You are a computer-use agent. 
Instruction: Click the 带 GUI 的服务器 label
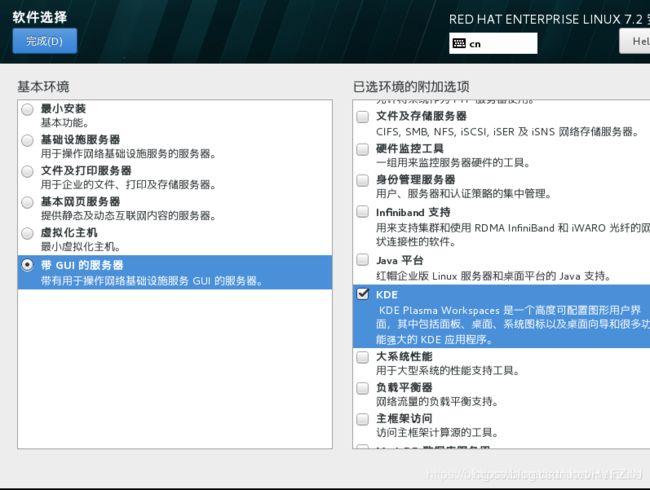[82, 265]
